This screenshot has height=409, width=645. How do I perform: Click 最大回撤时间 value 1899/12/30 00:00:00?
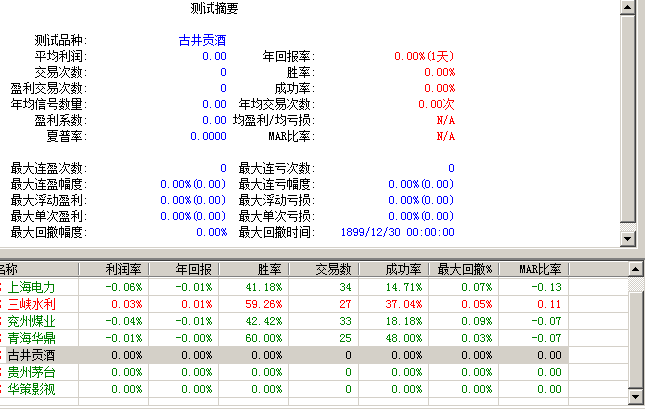(x=397, y=232)
